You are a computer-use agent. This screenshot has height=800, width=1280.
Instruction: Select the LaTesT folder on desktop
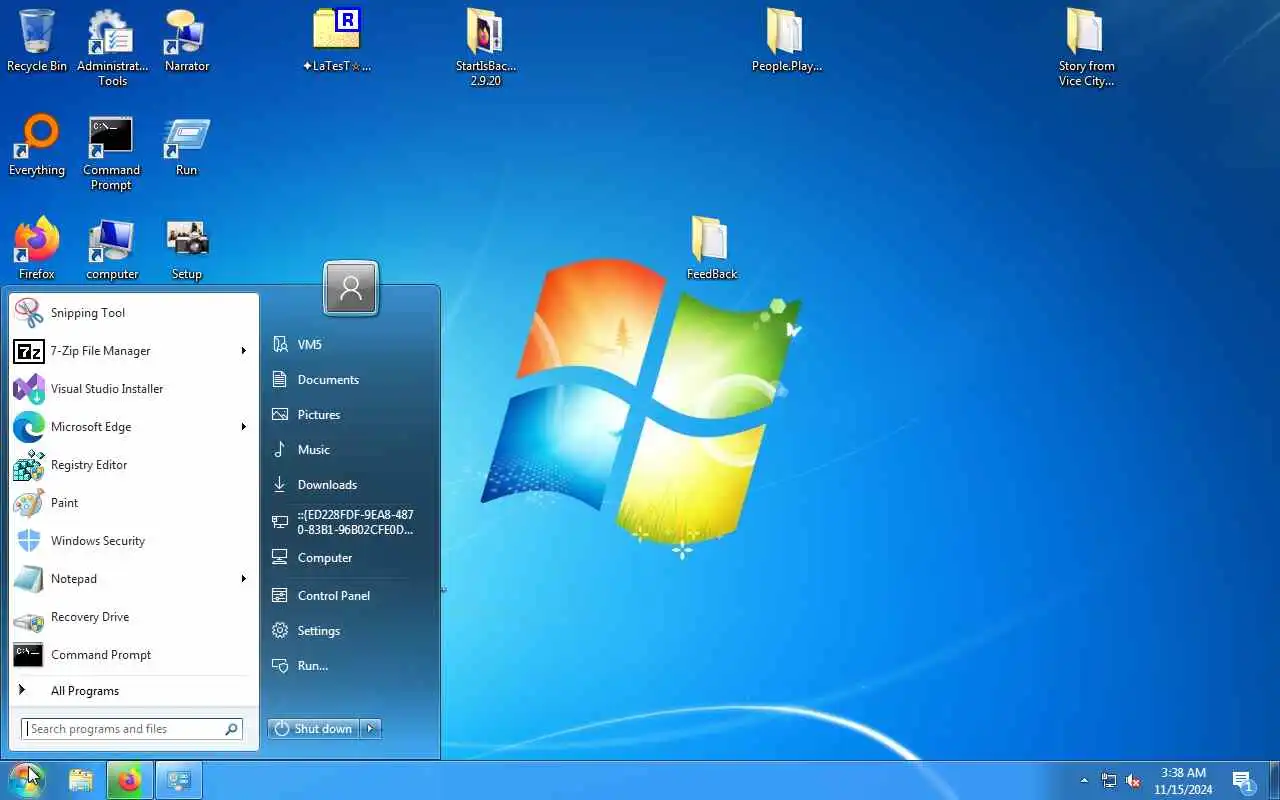point(336,41)
